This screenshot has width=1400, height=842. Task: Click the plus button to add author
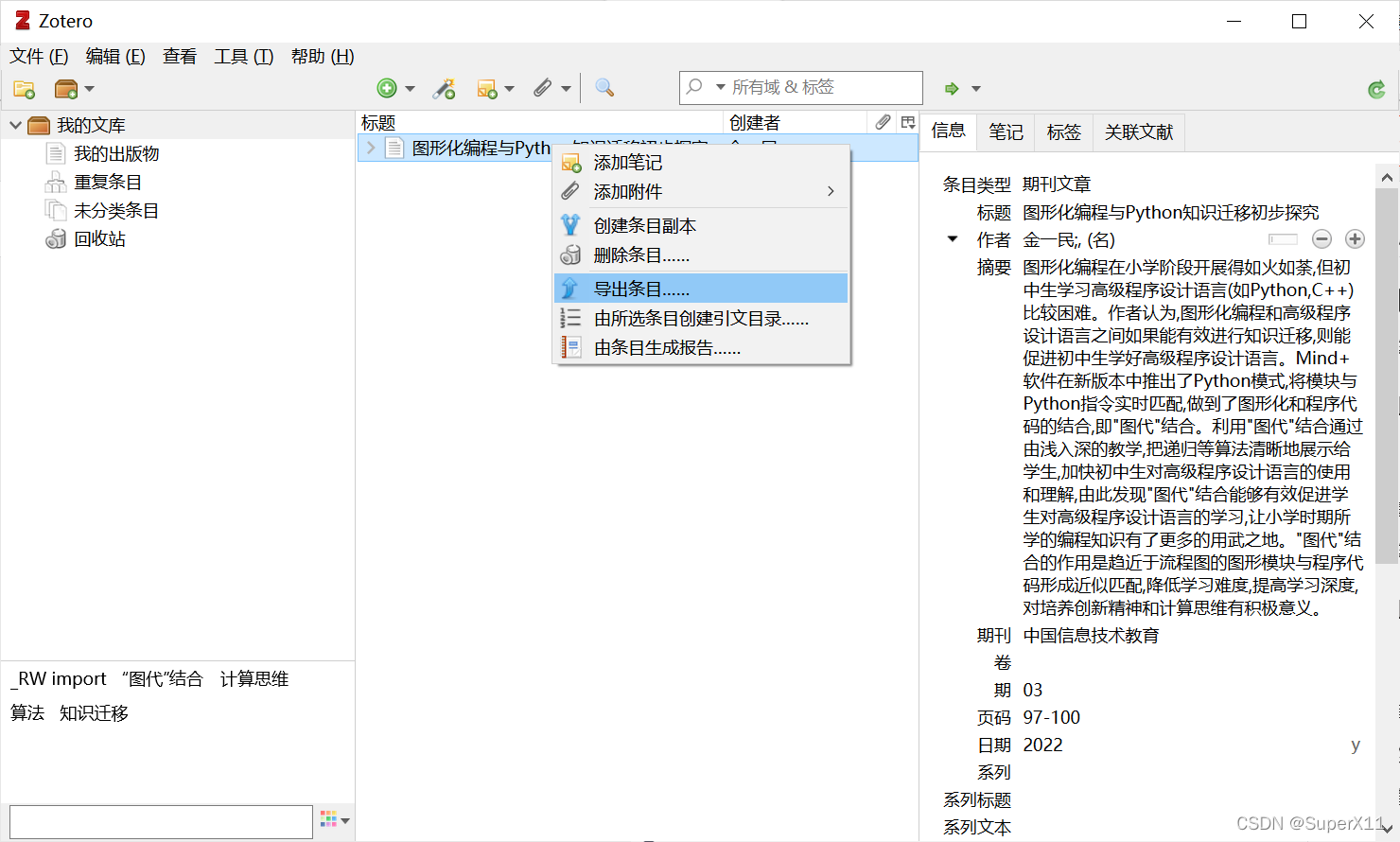click(1355, 239)
